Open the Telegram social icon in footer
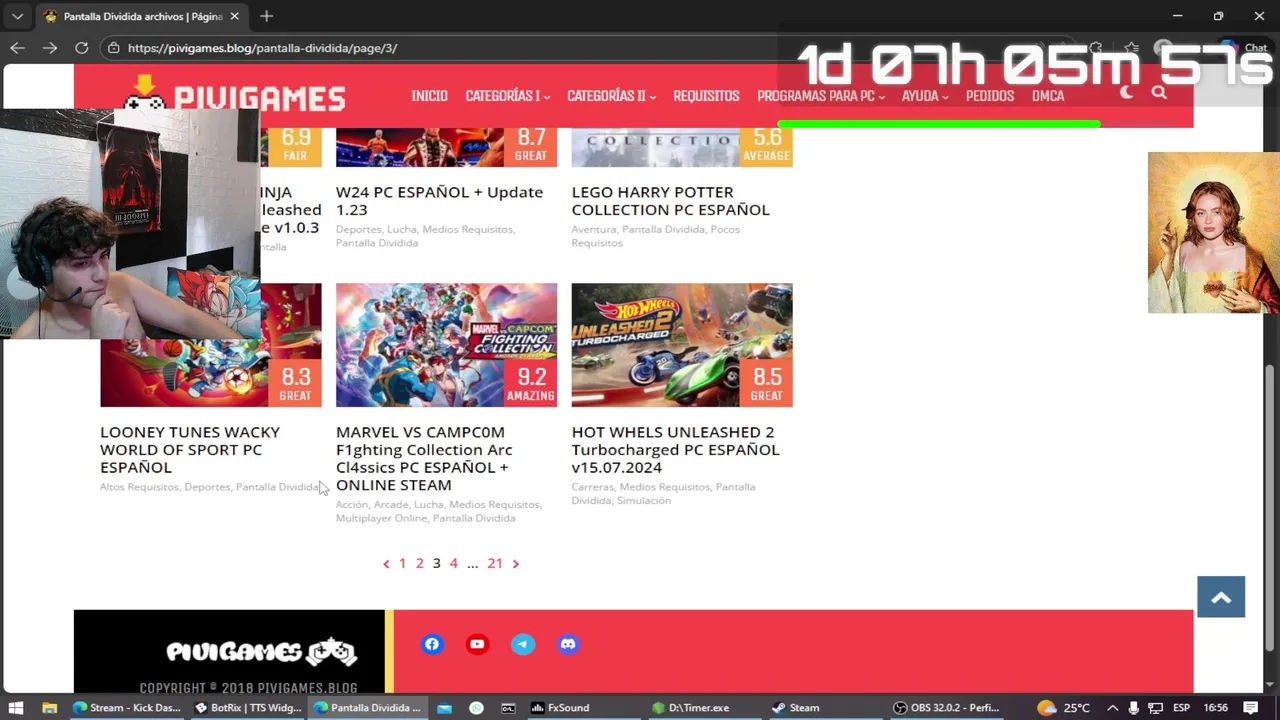The width and height of the screenshot is (1280, 720). 523,644
